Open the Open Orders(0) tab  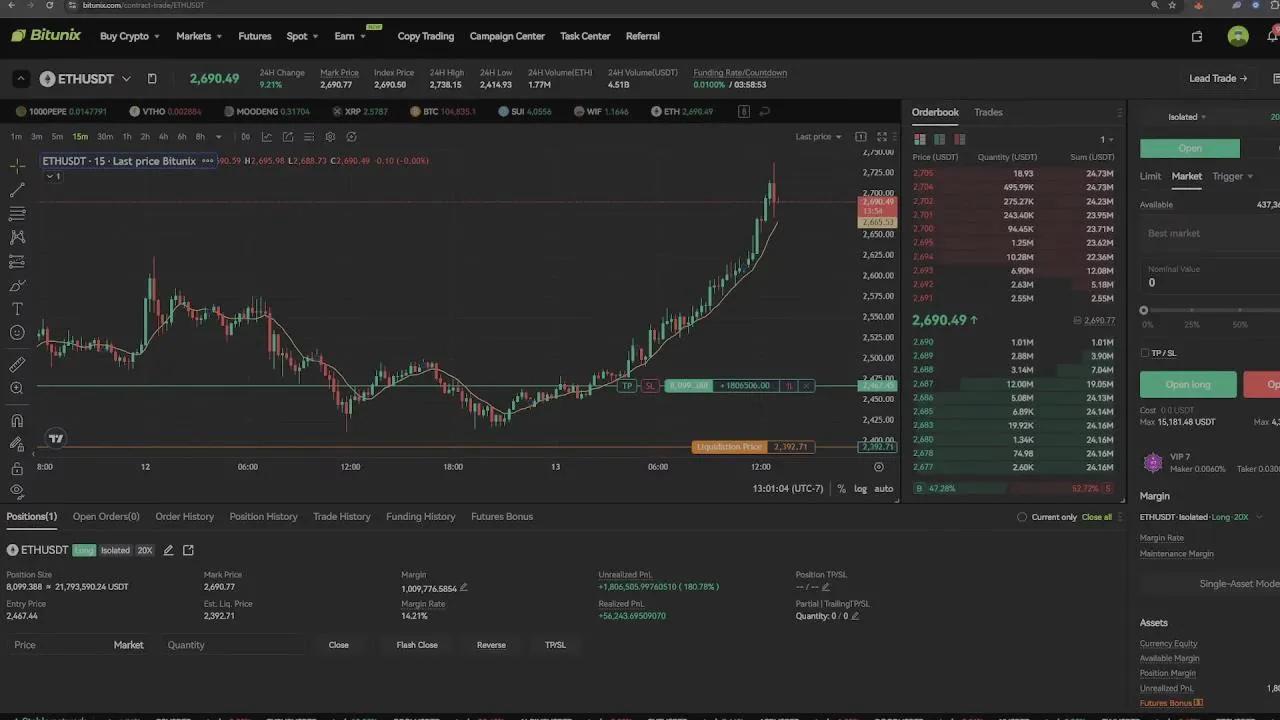pyautogui.click(x=106, y=517)
